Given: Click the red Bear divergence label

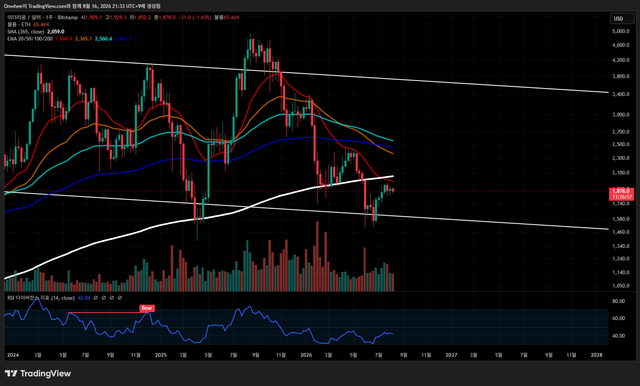Looking at the screenshot, I should pyautogui.click(x=147, y=308).
